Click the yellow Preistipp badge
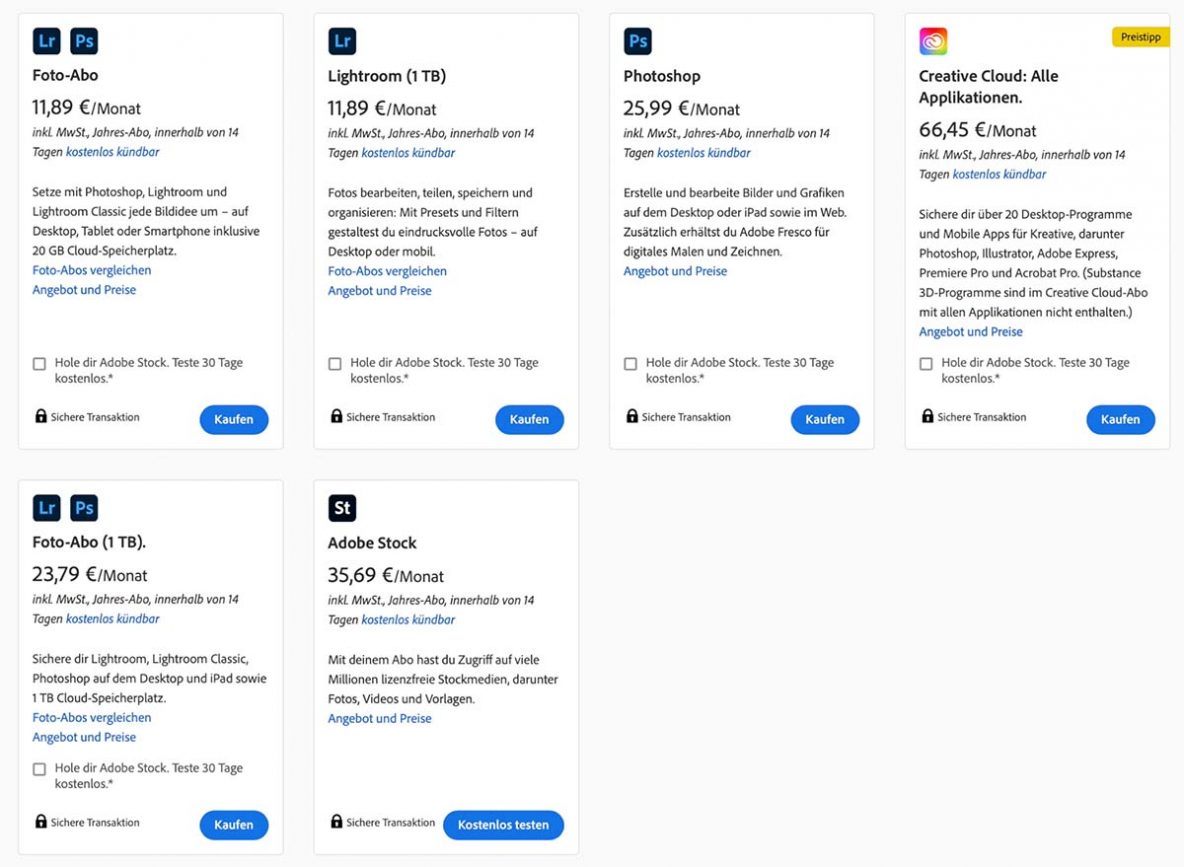This screenshot has height=867, width=1184. pyautogui.click(x=1140, y=37)
